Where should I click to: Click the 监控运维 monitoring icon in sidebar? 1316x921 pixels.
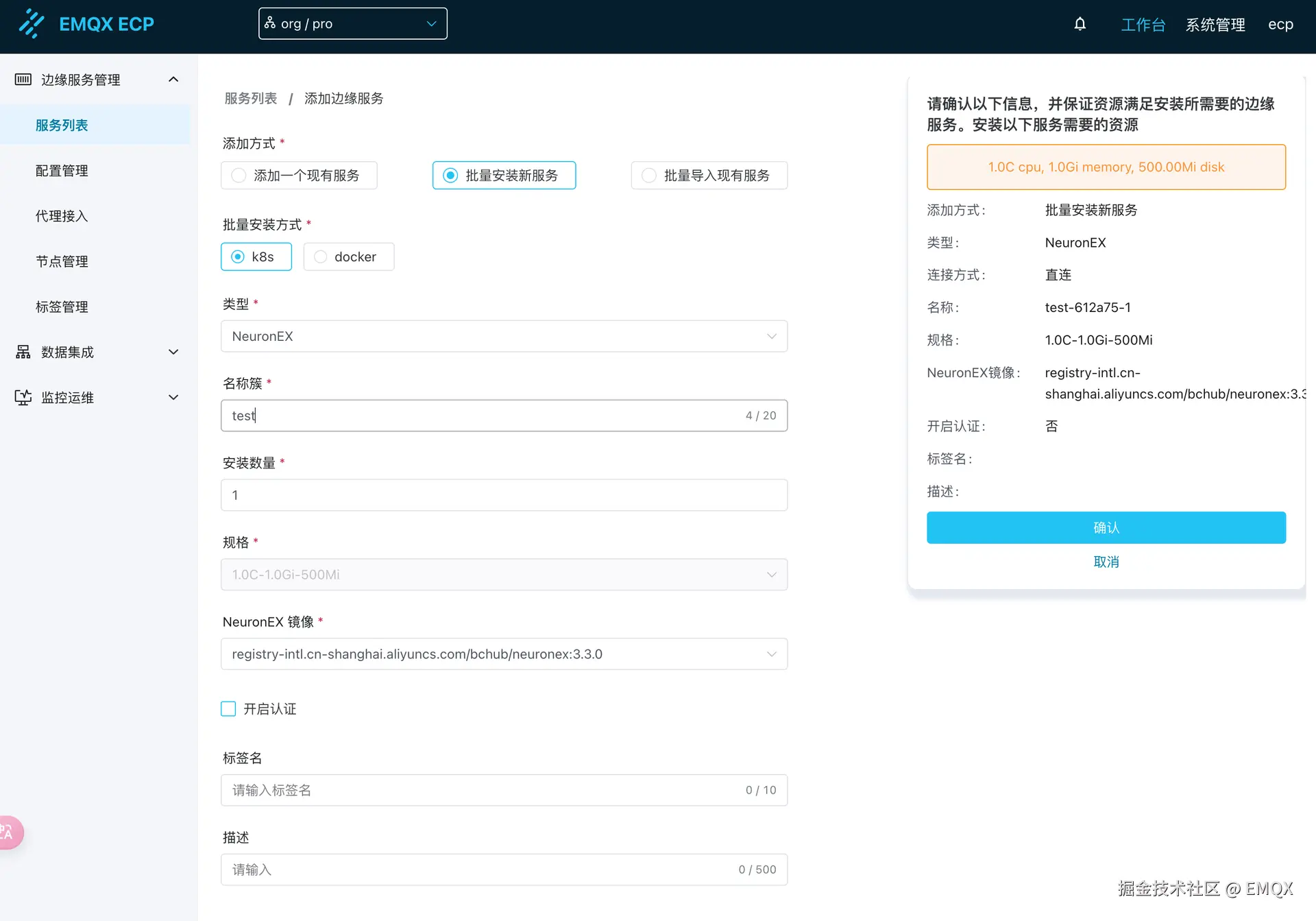[23, 397]
